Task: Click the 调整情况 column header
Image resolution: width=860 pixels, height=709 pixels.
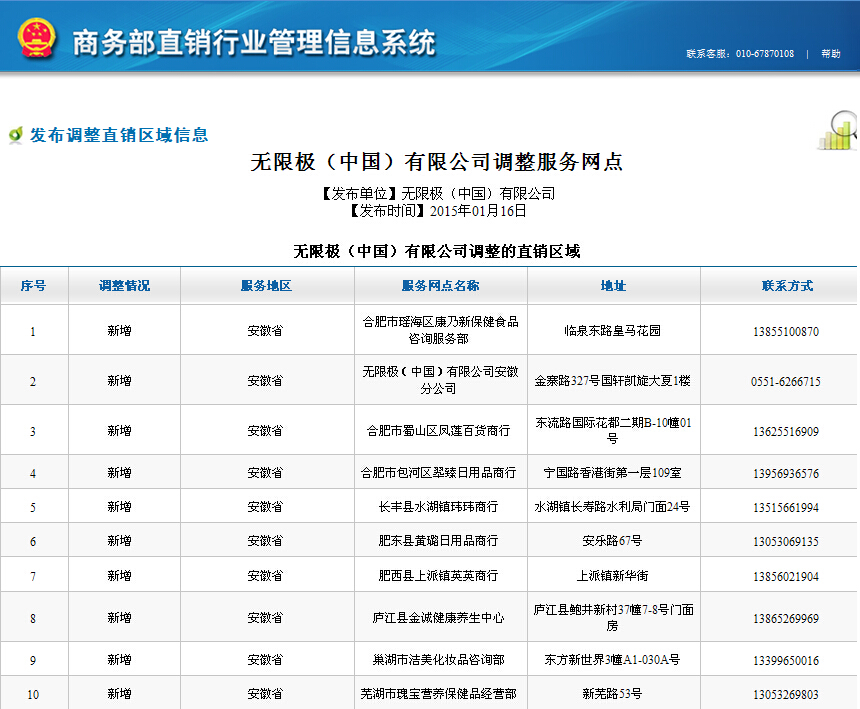Action: (124, 286)
